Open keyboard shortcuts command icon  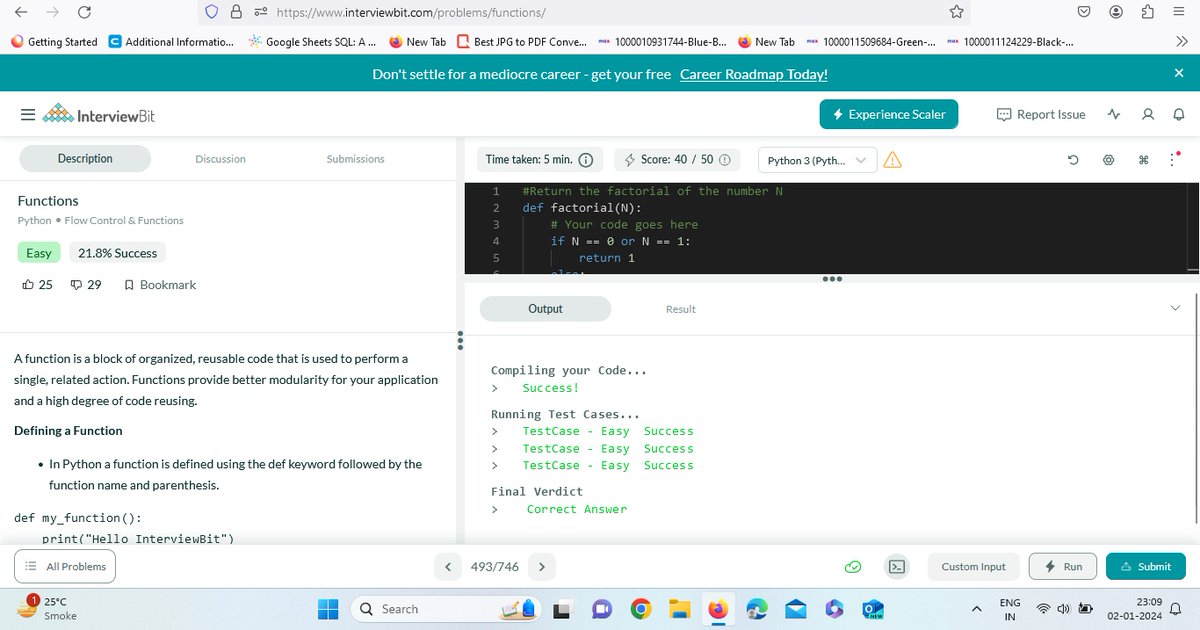point(1143,160)
